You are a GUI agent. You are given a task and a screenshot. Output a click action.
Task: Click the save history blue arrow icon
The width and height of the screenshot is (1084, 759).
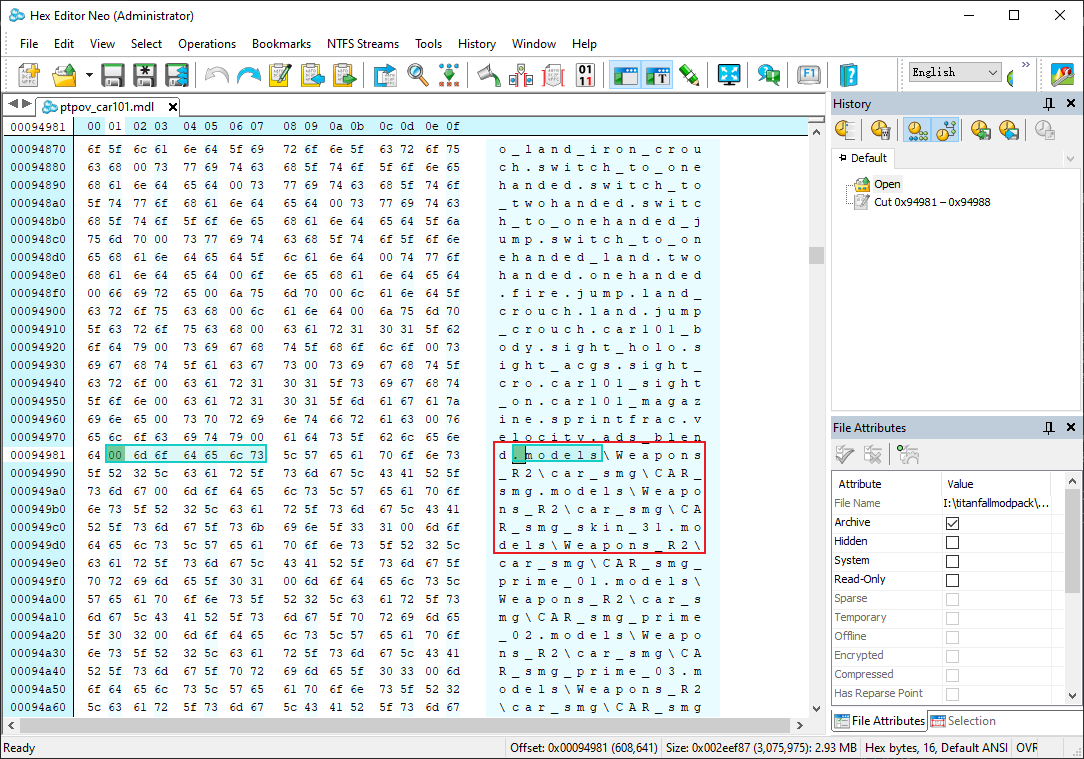point(1009,130)
